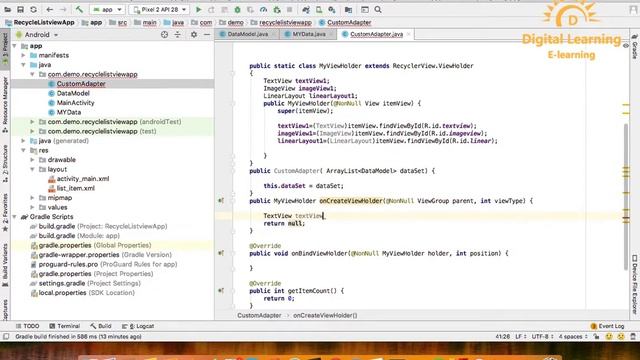Click the override gutter icon beside onCreateViewHolder
Viewport: 640px width, 360px height.
click(221, 200)
